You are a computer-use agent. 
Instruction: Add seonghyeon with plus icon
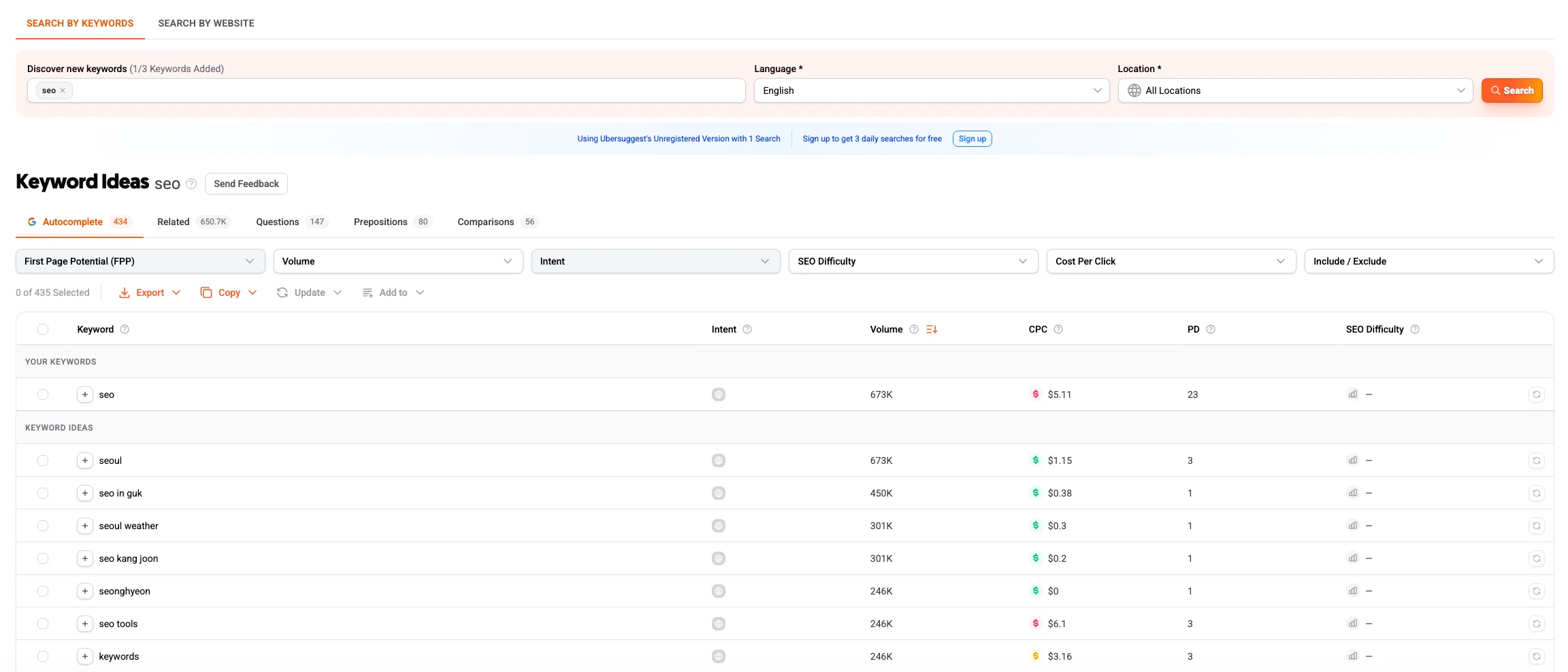[84, 591]
